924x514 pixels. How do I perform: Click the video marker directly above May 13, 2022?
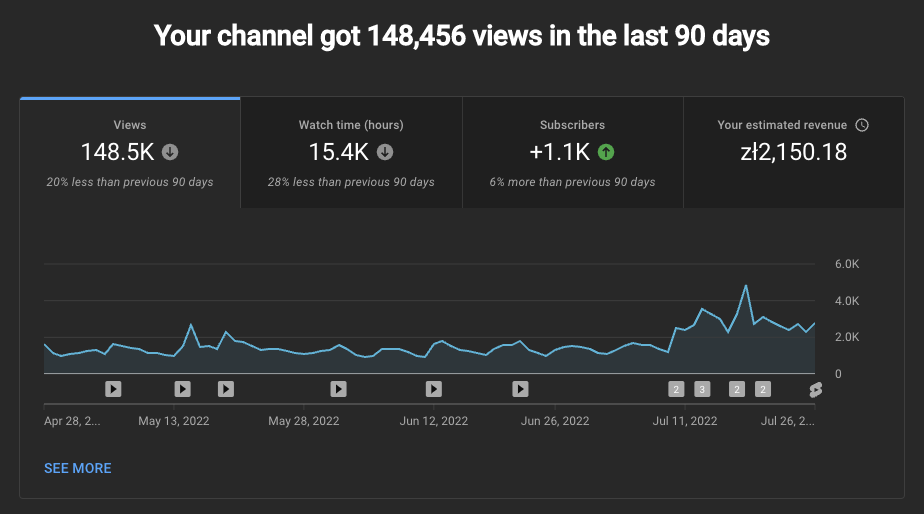point(182,389)
